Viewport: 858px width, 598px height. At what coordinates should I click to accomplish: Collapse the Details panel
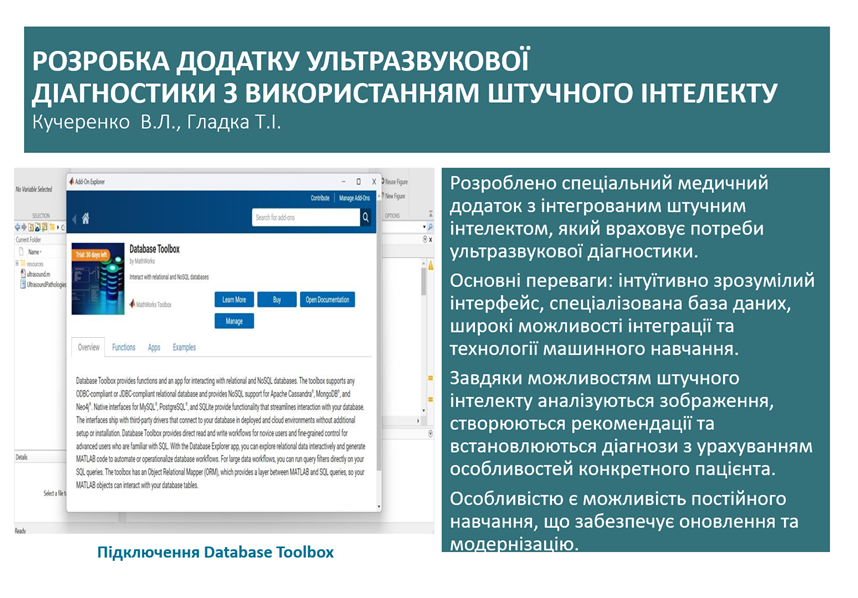pyautogui.click(x=20, y=456)
